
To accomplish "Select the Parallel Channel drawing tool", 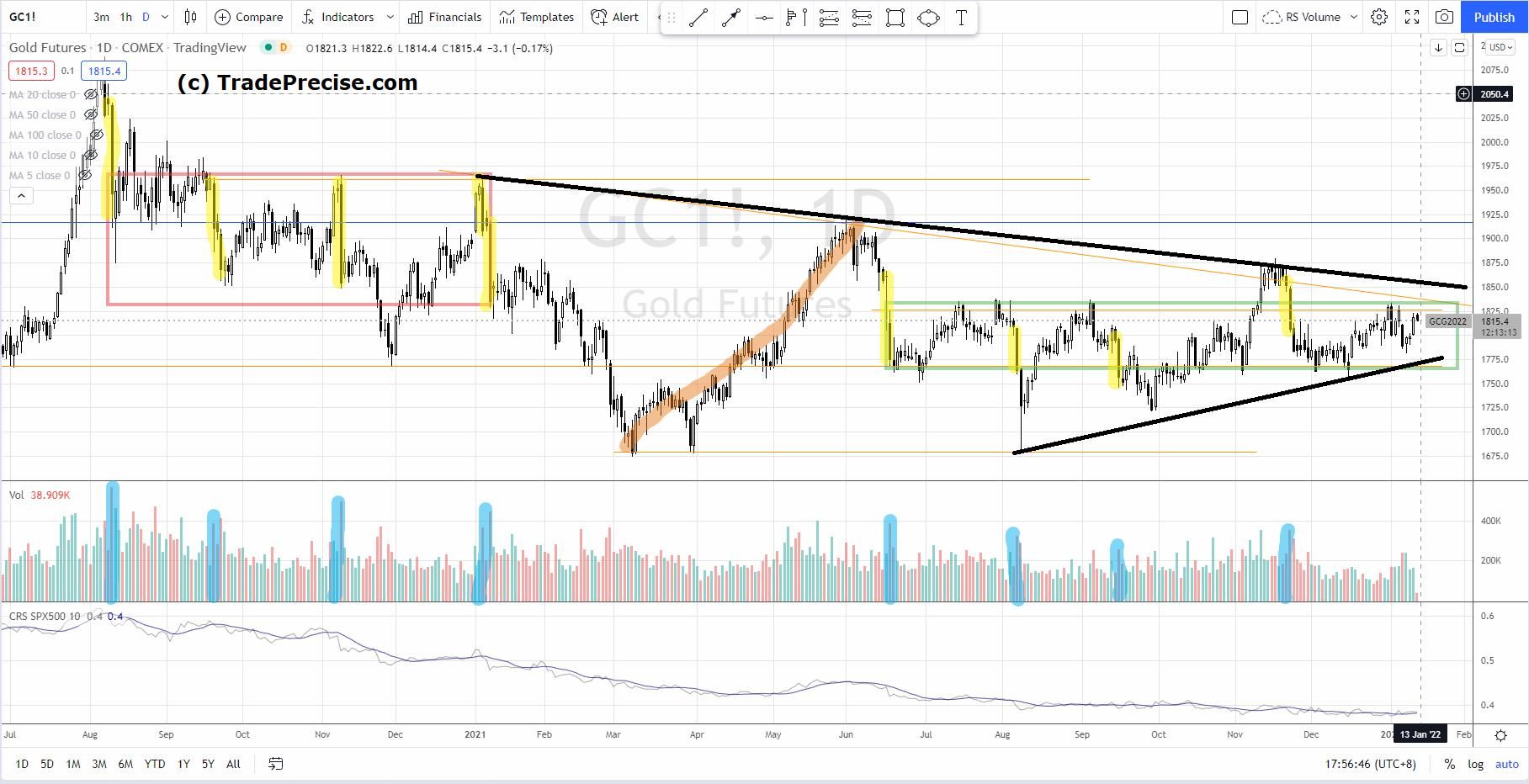I will pos(861,17).
